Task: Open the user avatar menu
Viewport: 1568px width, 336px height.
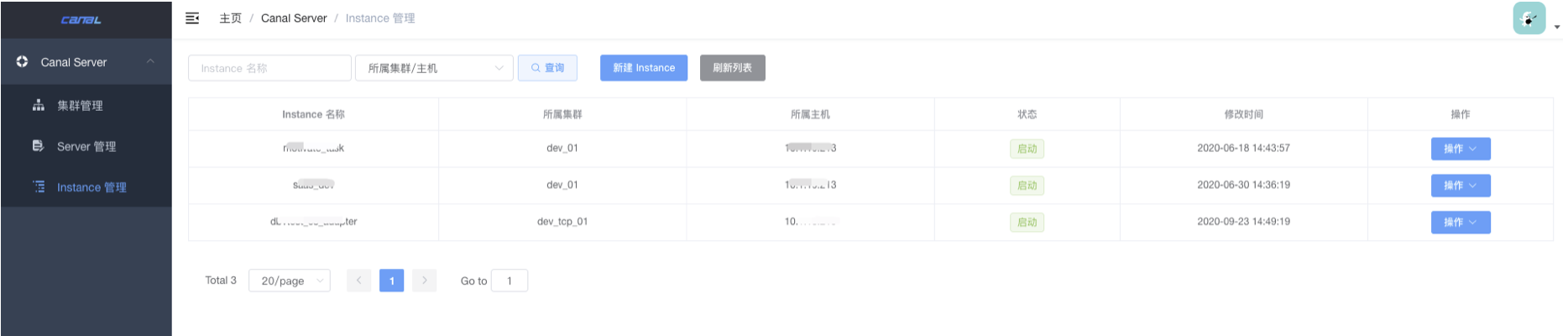Action: (1529, 18)
